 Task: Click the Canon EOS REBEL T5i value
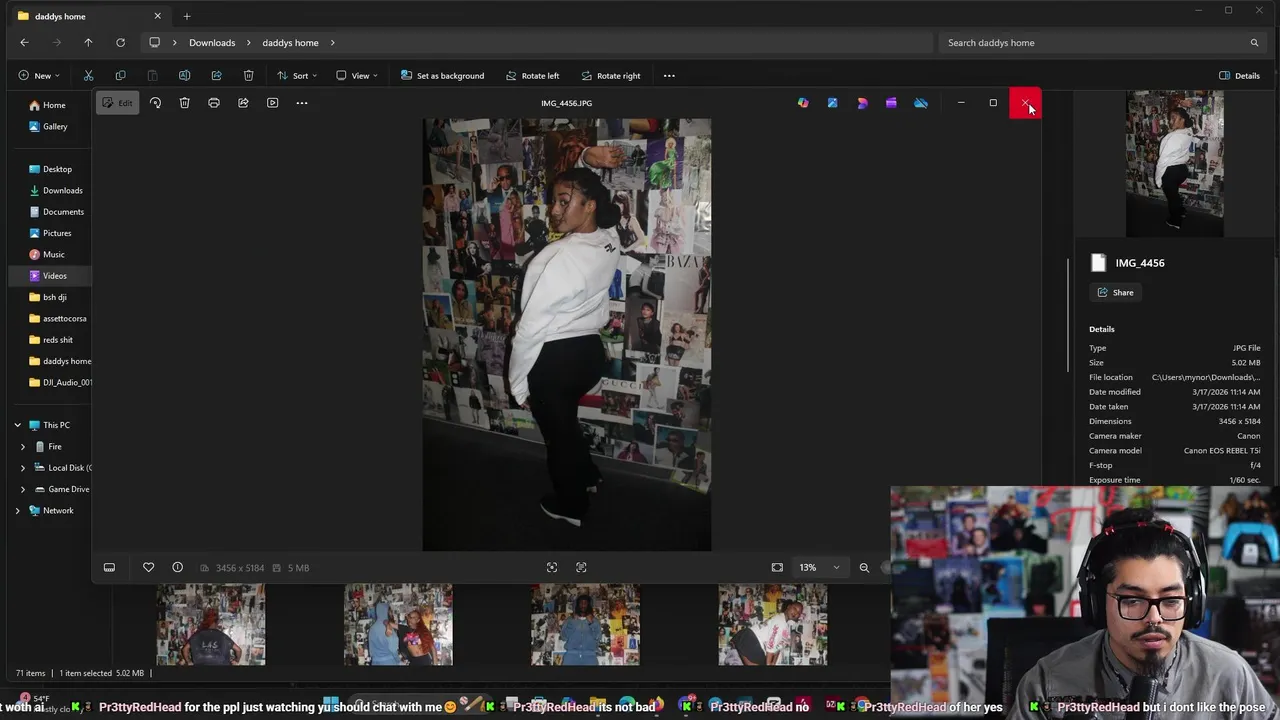coord(1222,451)
